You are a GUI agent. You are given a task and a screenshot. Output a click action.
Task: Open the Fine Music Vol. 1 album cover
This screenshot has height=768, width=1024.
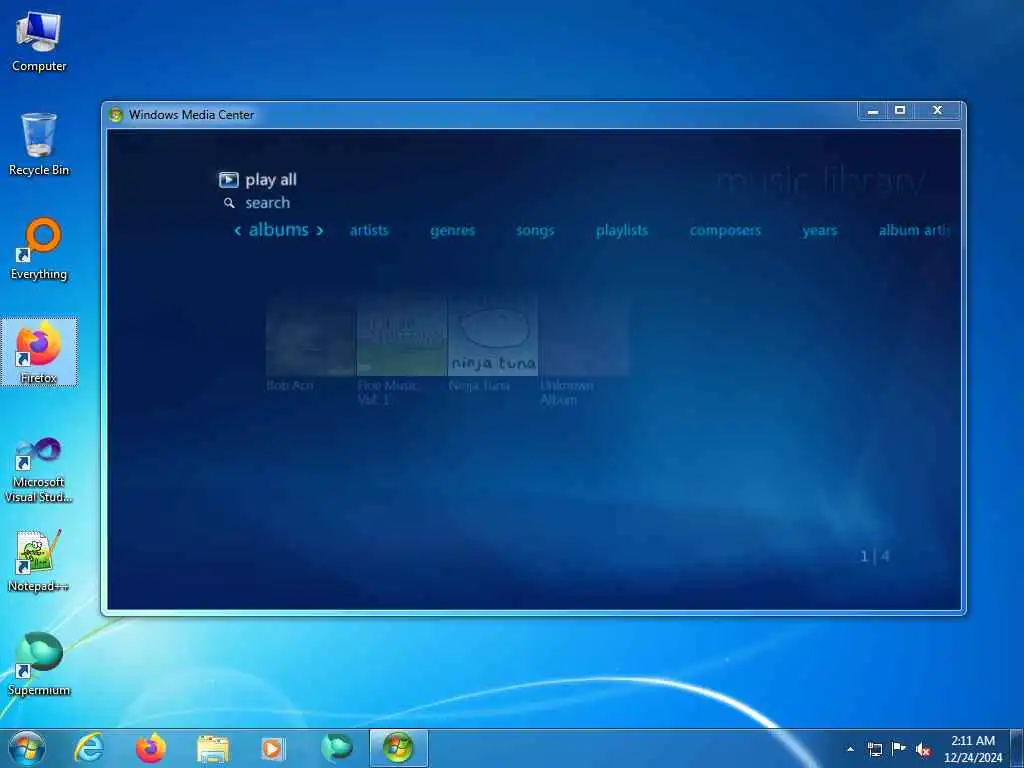tap(402, 335)
